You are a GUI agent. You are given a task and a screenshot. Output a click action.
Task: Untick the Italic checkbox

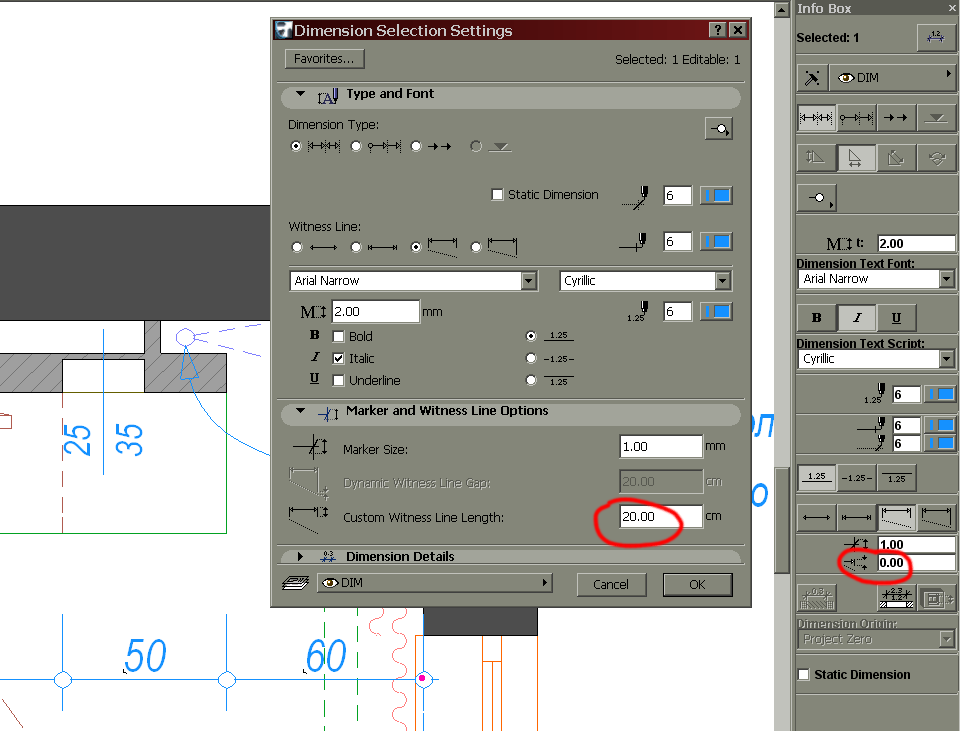tap(338, 359)
